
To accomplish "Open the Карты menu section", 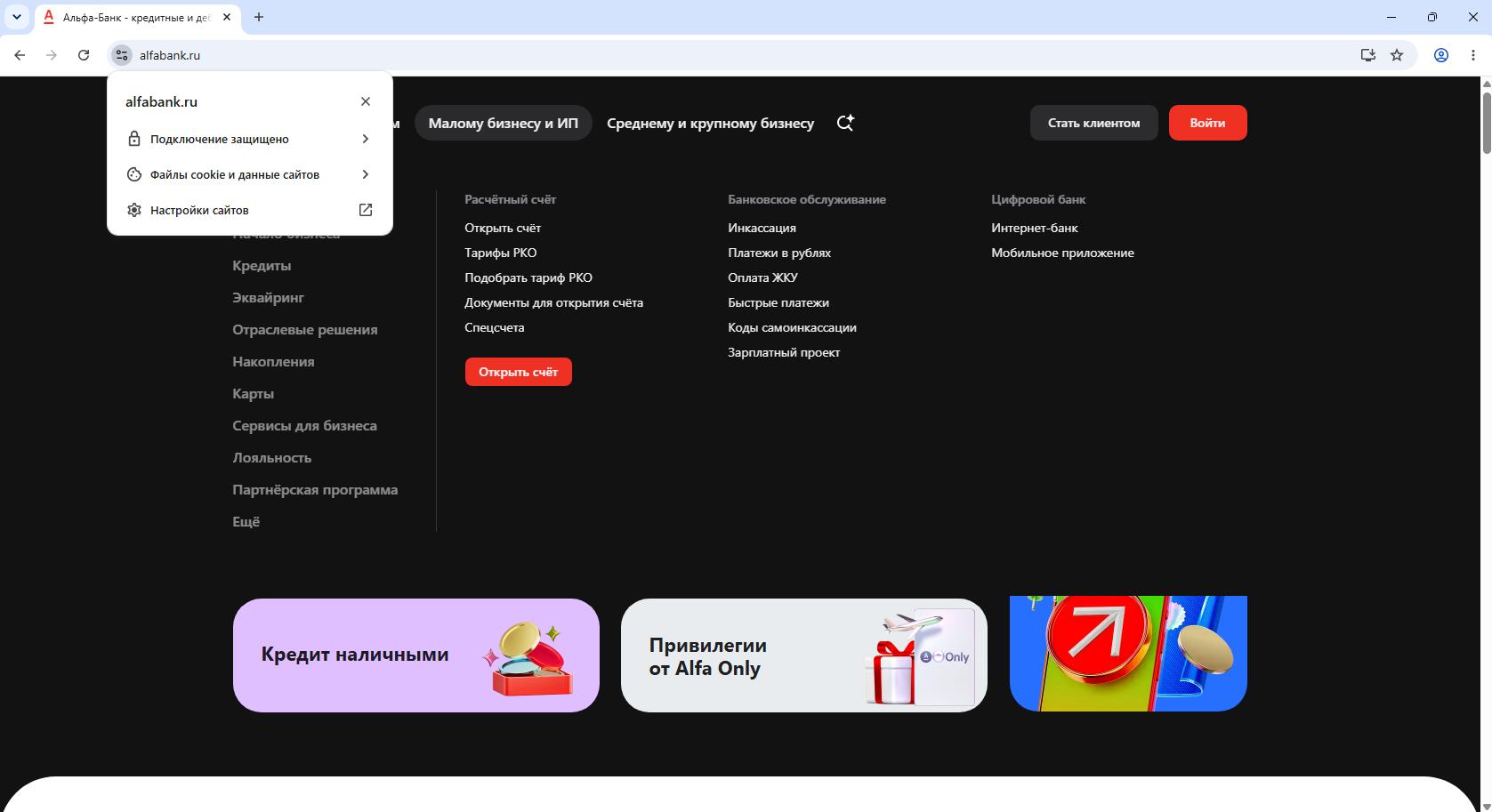I will 253,394.
